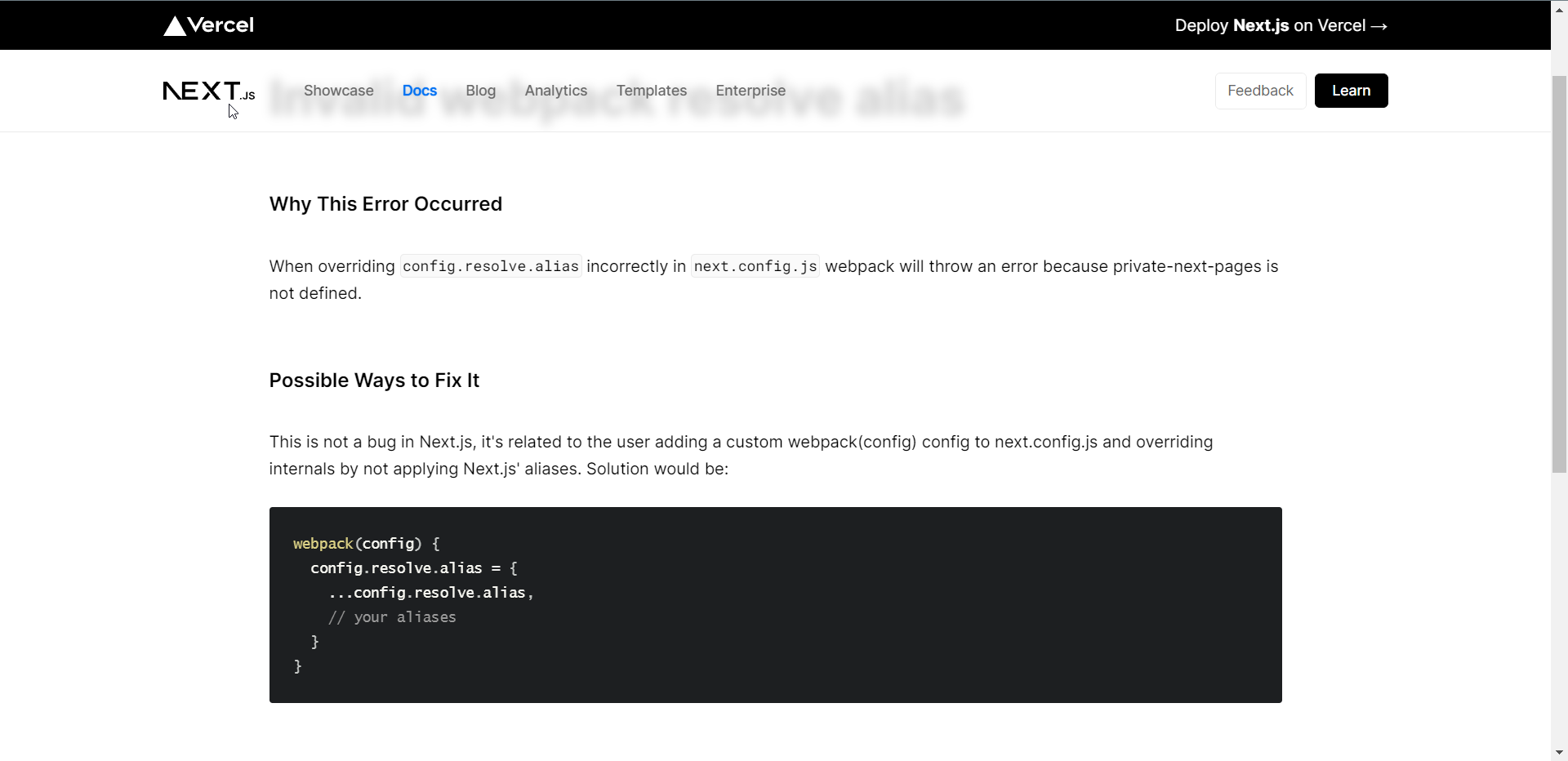Go to the Docs section

click(x=420, y=91)
